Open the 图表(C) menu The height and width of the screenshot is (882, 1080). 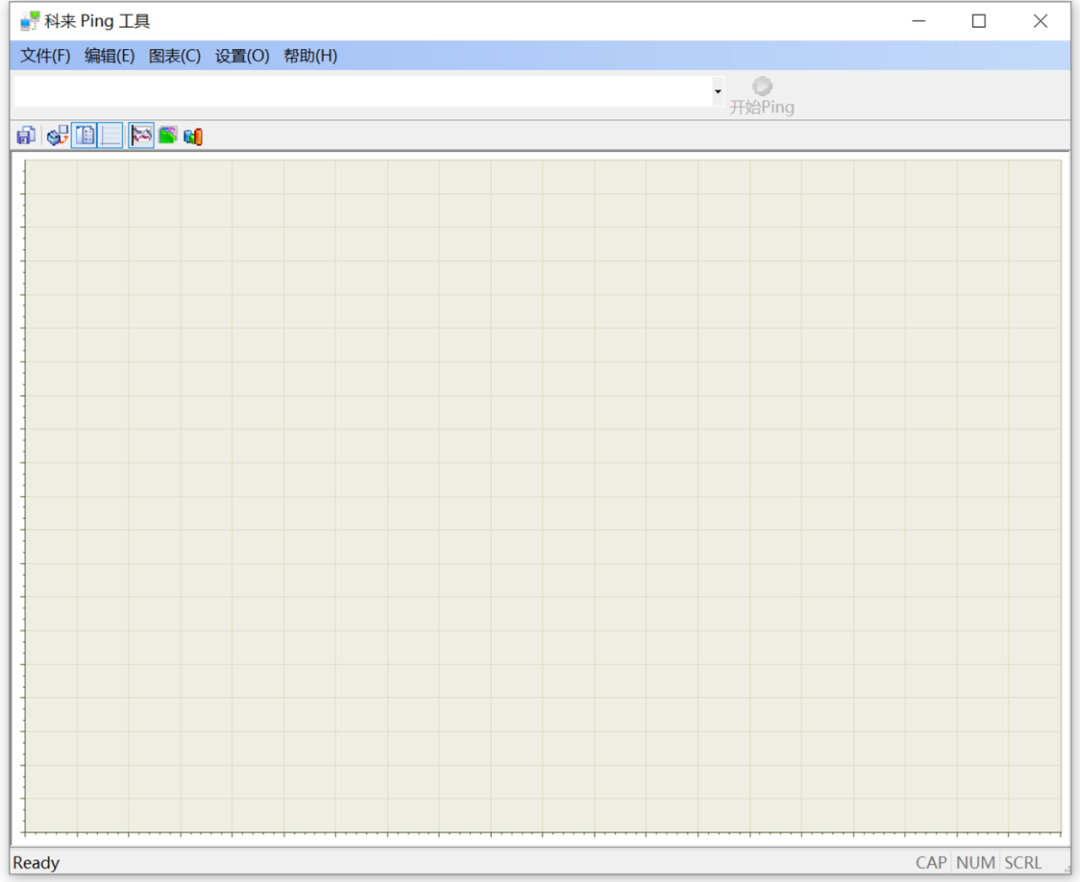[x=174, y=56]
